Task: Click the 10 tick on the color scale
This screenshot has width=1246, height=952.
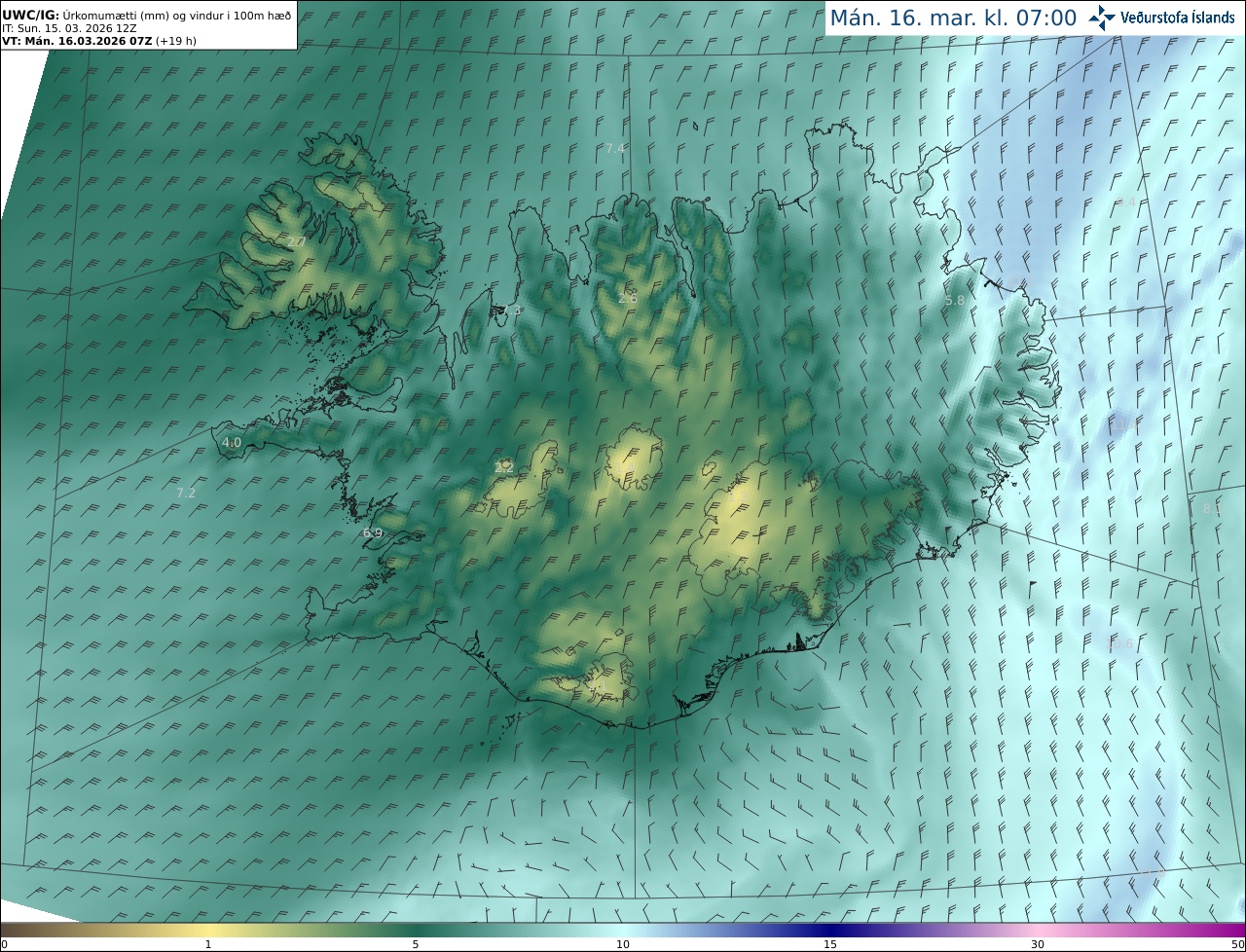Action: (x=623, y=944)
